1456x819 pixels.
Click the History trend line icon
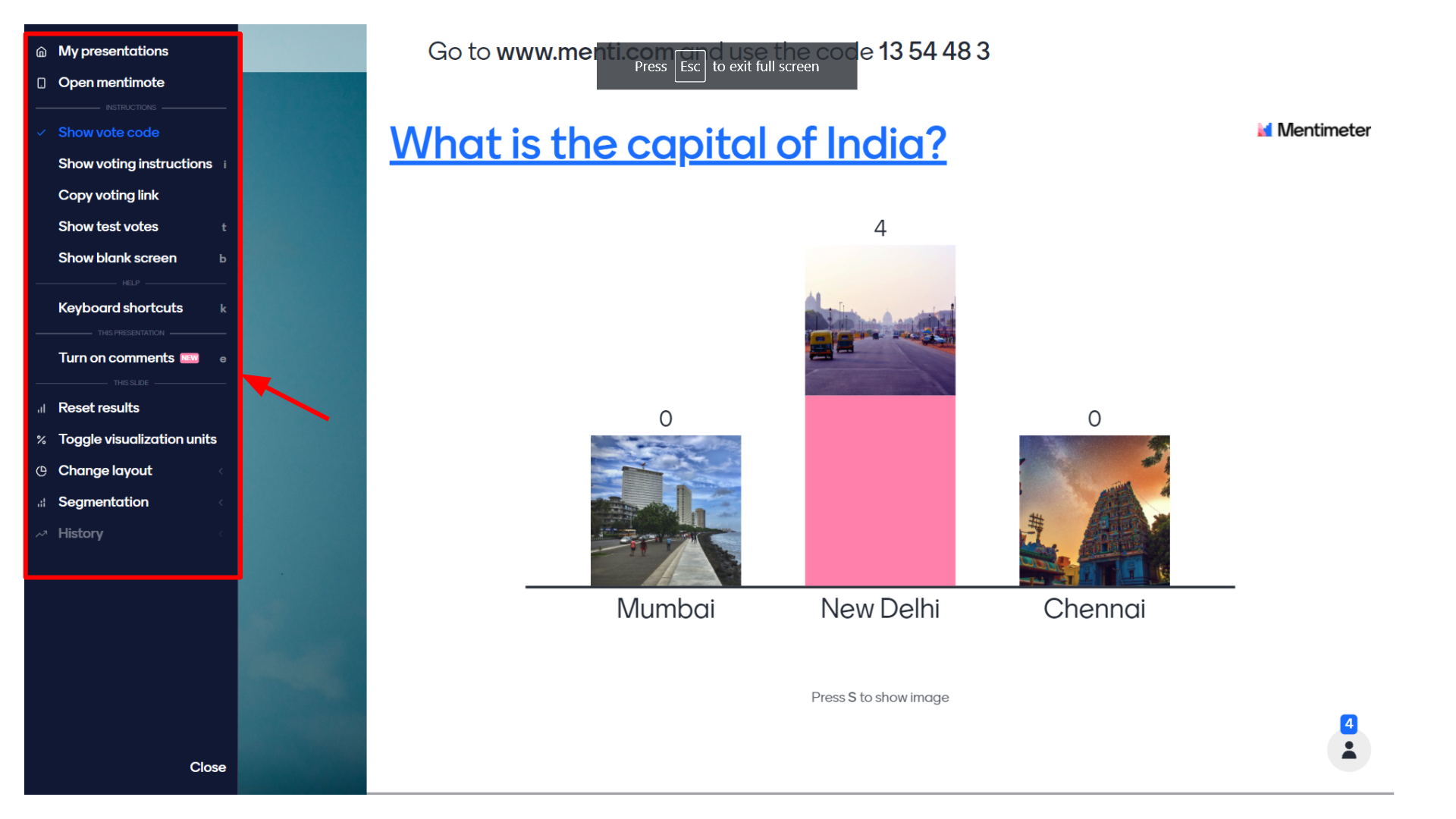pyautogui.click(x=42, y=534)
